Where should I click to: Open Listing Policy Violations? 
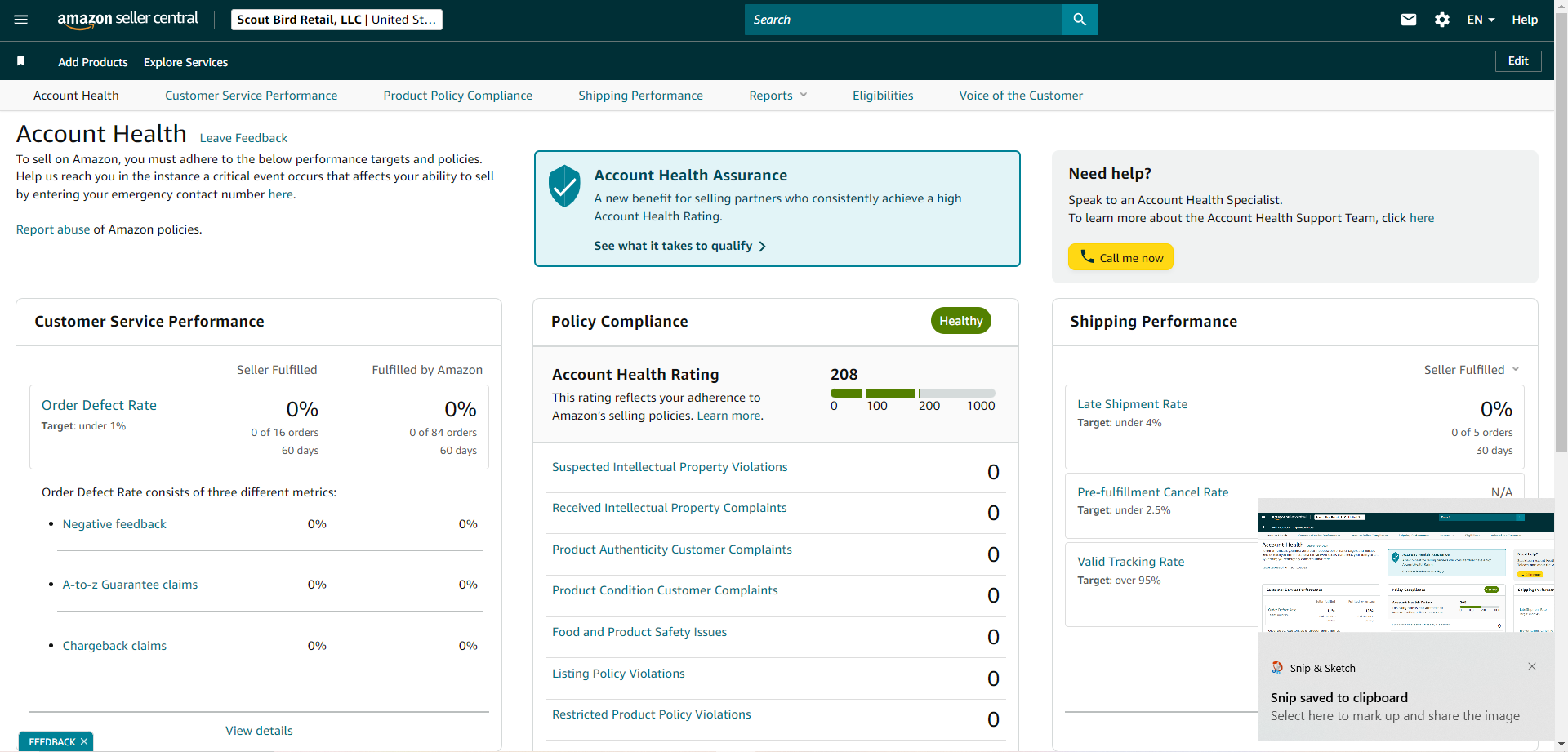coord(618,674)
